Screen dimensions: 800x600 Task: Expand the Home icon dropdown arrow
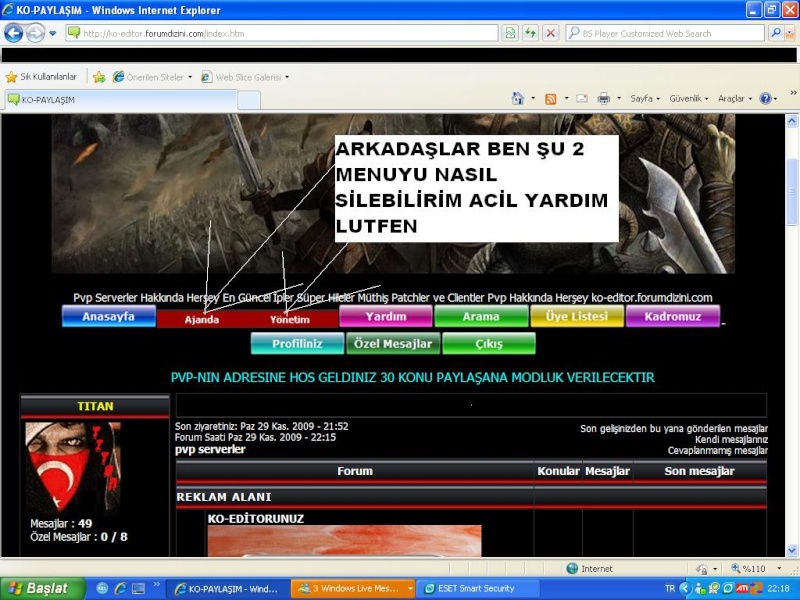pos(533,98)
